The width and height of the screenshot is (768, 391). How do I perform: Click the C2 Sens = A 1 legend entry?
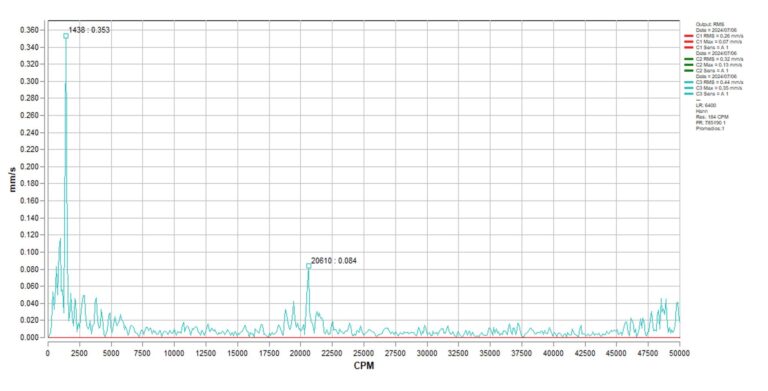pos(712,71)
